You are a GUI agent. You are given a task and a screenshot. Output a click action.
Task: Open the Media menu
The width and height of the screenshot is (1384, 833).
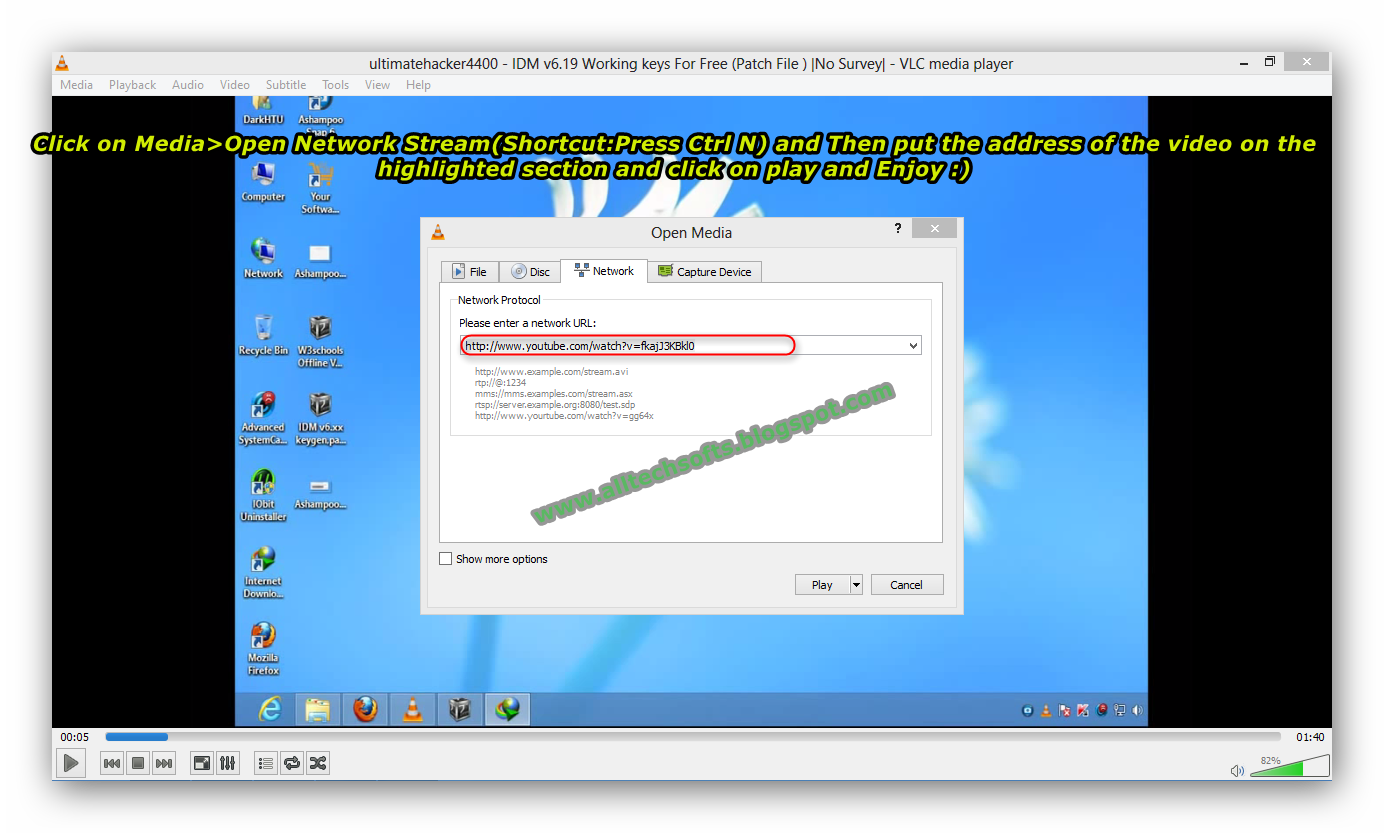pos(76,85)
